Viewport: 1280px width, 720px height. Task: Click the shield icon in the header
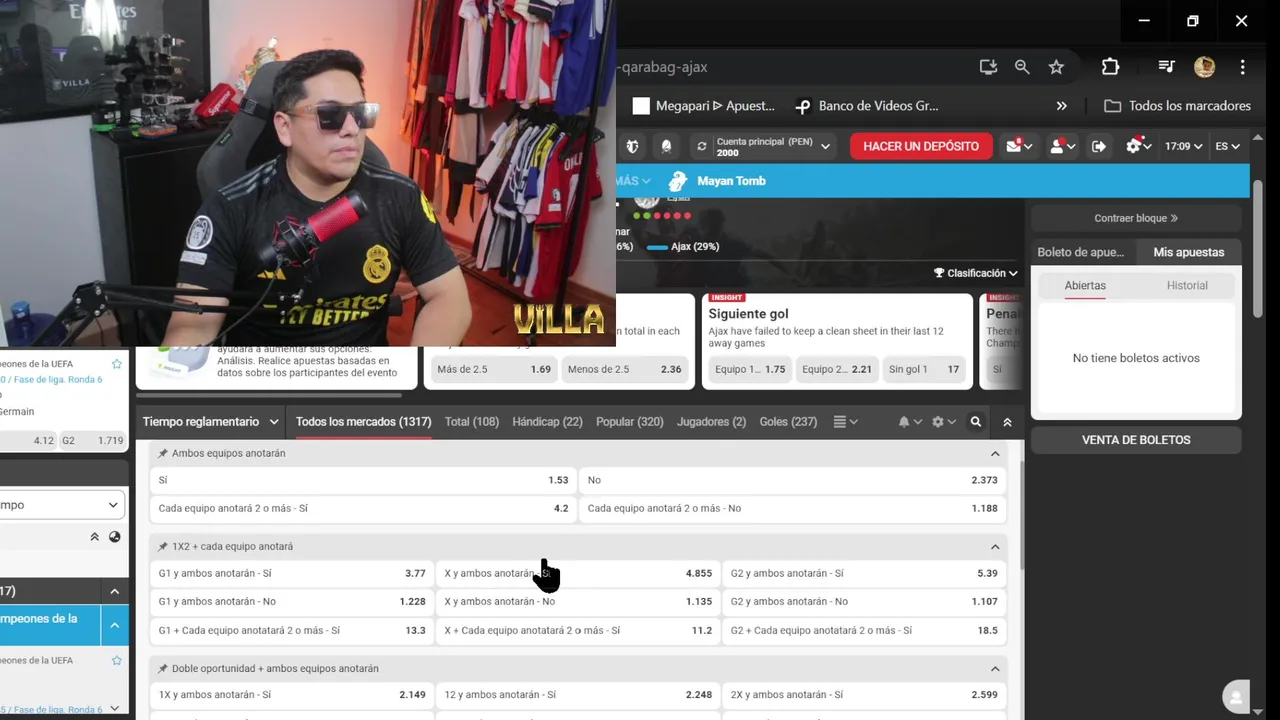click(632, 146)
